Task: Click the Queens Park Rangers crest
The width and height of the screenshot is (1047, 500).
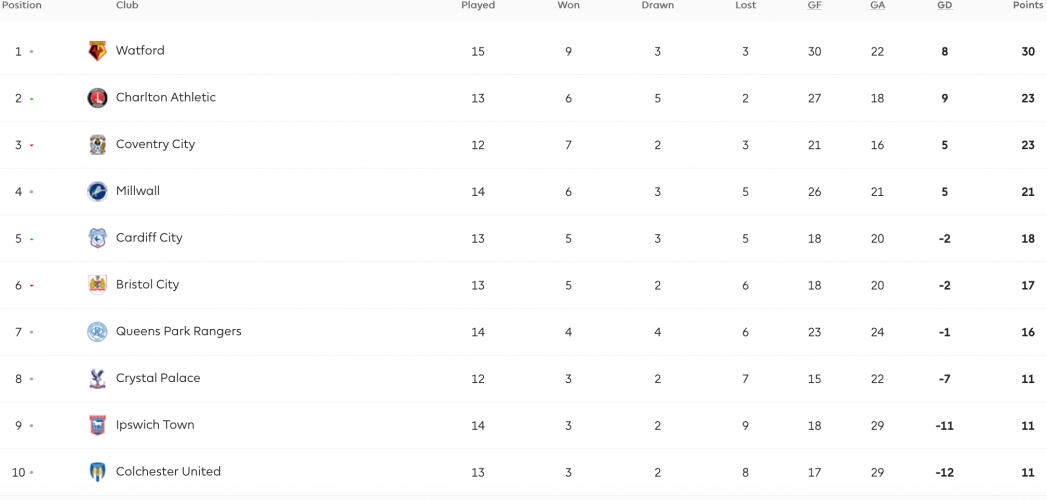Action: tap(97, 331)
